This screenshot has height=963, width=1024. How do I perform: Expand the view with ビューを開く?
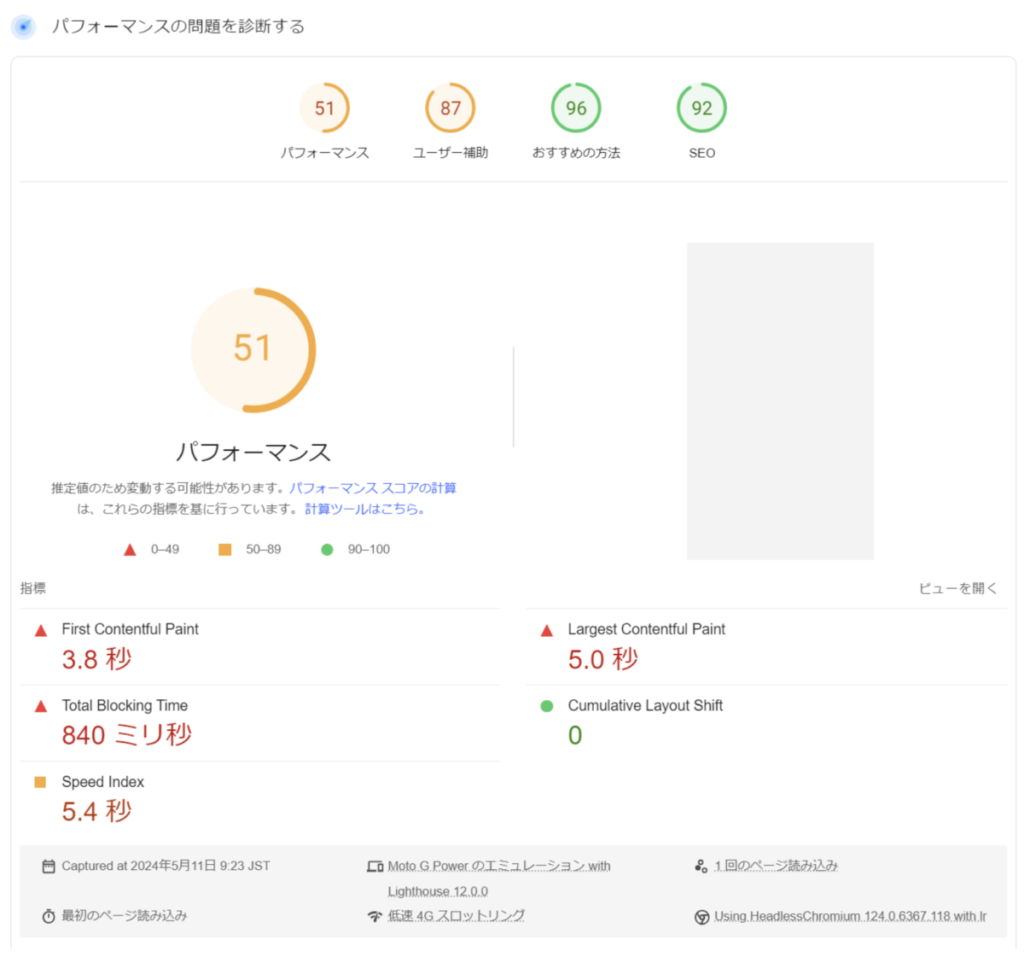(x=958, y=589)
